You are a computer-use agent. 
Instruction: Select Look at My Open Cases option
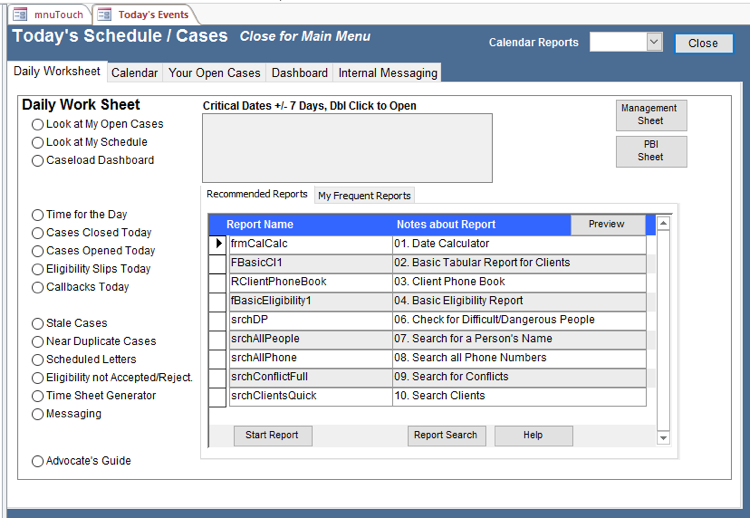coord(38,125)
